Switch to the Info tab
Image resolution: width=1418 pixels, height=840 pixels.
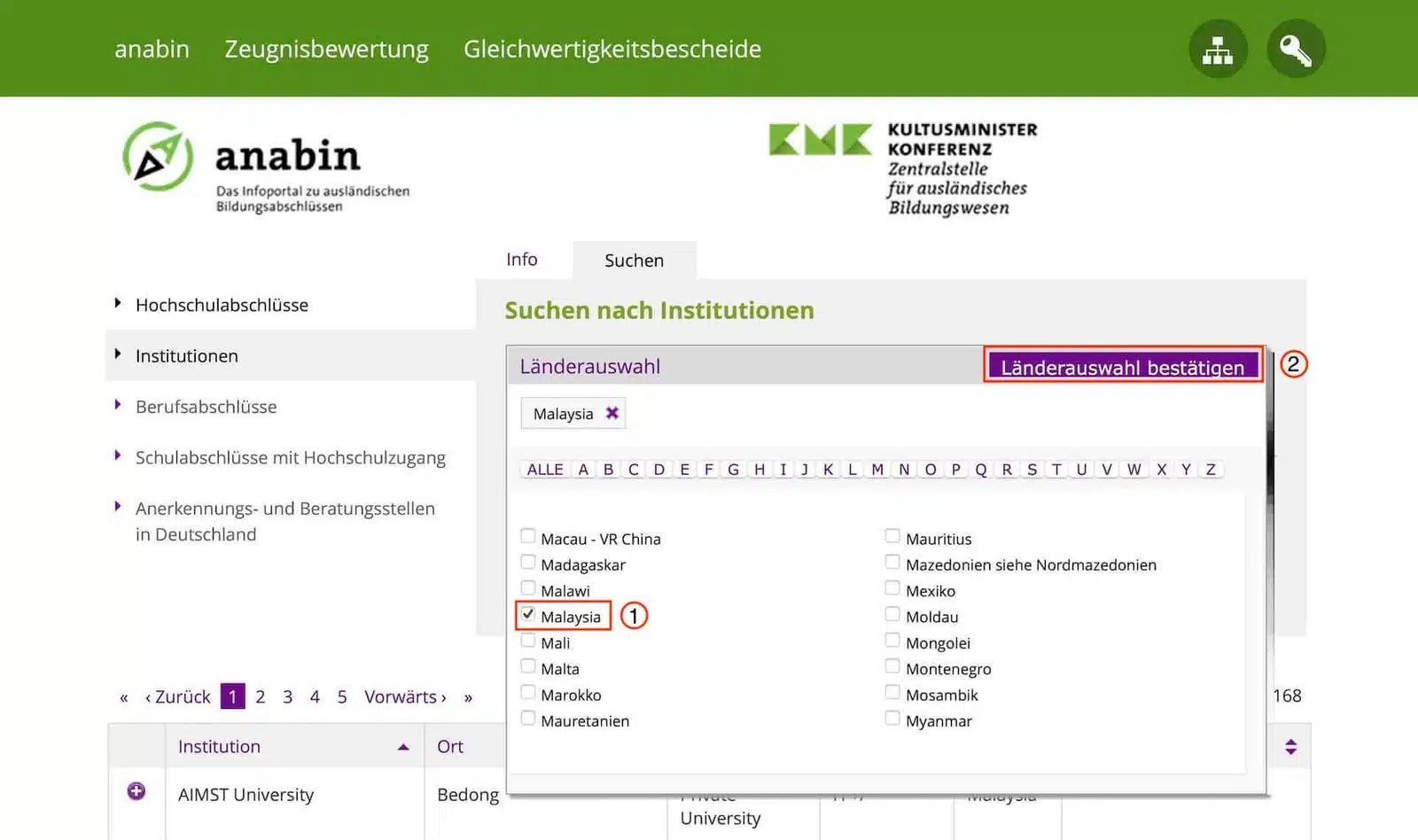pyautogui.click(x=521, y=259)
